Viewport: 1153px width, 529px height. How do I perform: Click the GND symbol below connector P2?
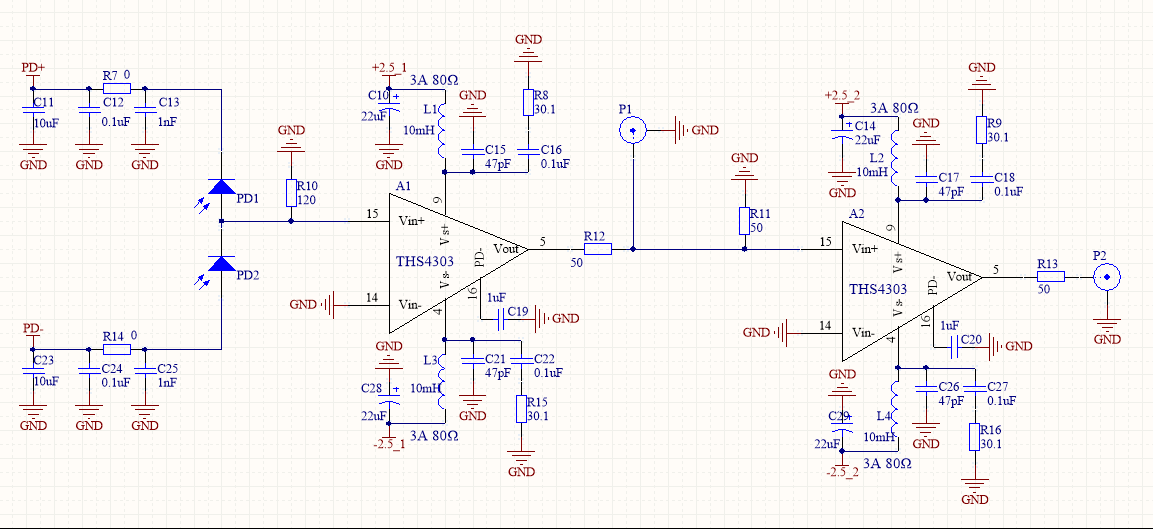[x=1107, y=328]
